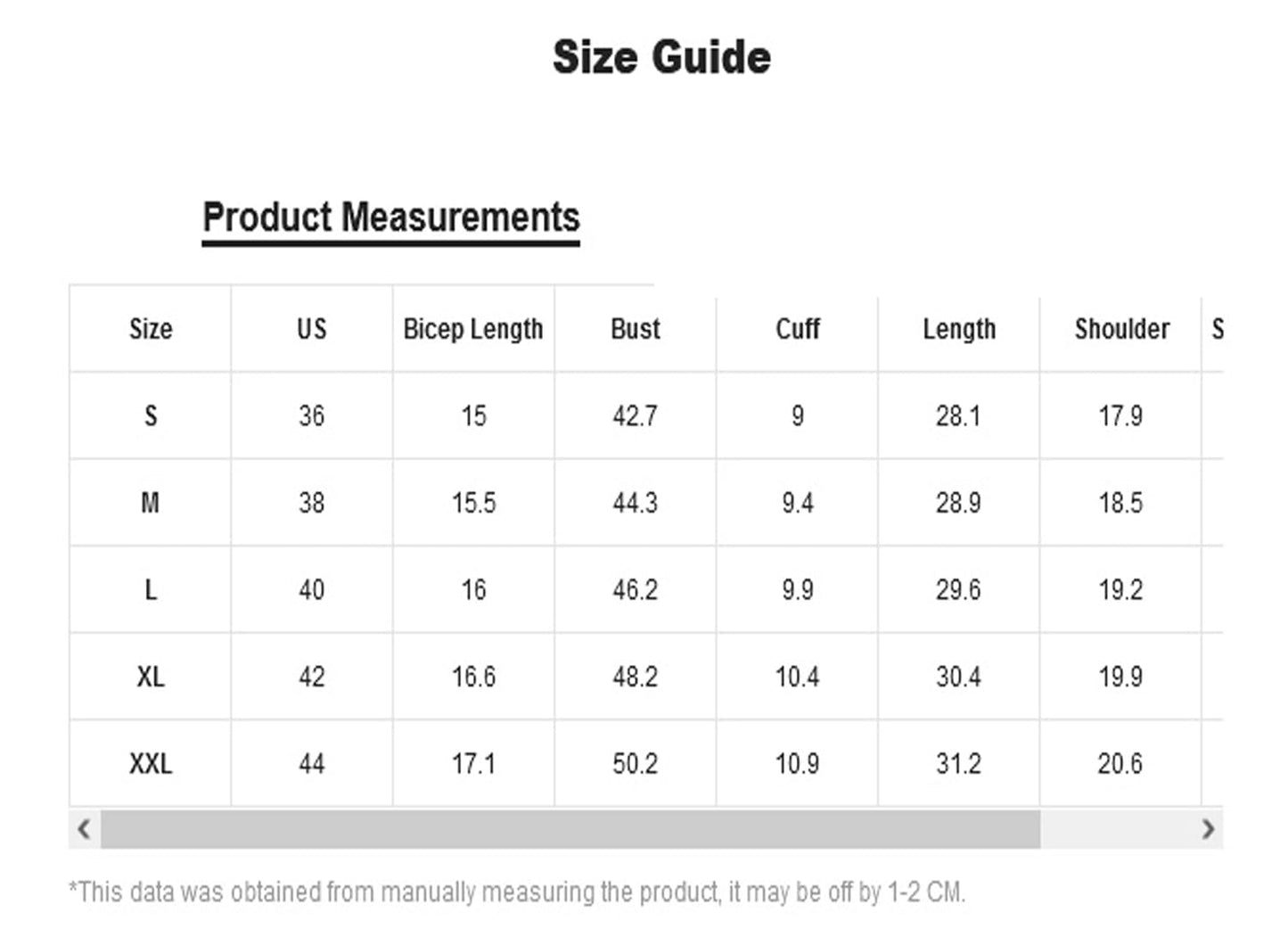
Task: Click the manual measurement disclaimer note
Action: point(517,892)
